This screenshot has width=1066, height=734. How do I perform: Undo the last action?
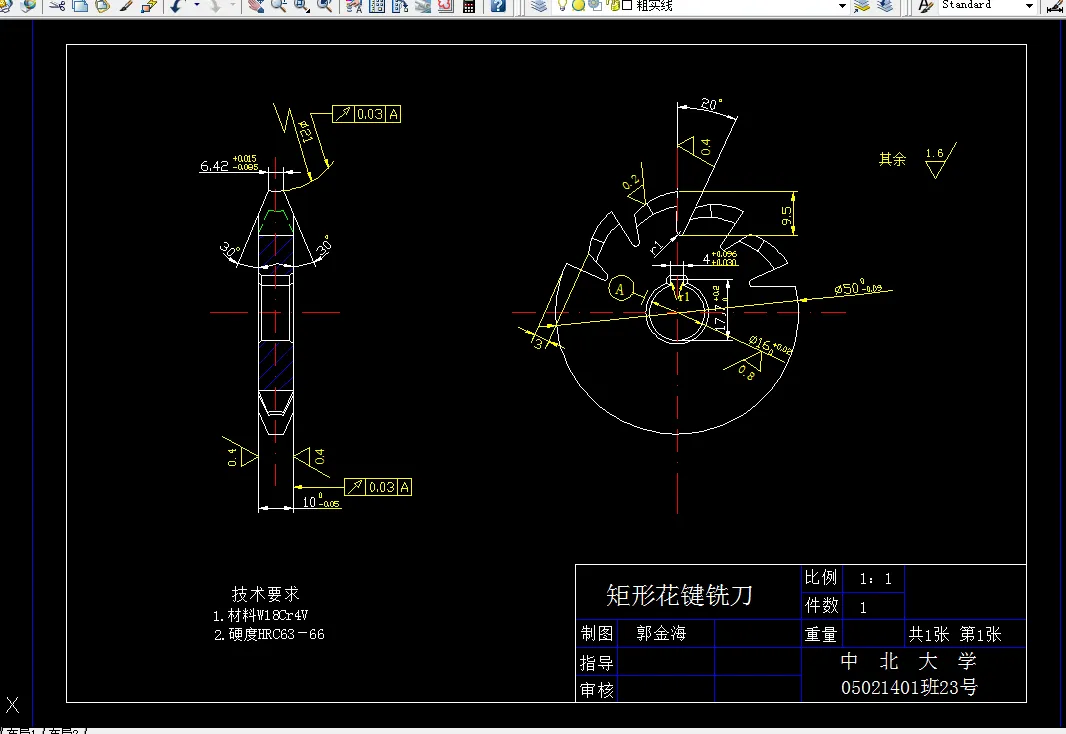coord(177,5)
